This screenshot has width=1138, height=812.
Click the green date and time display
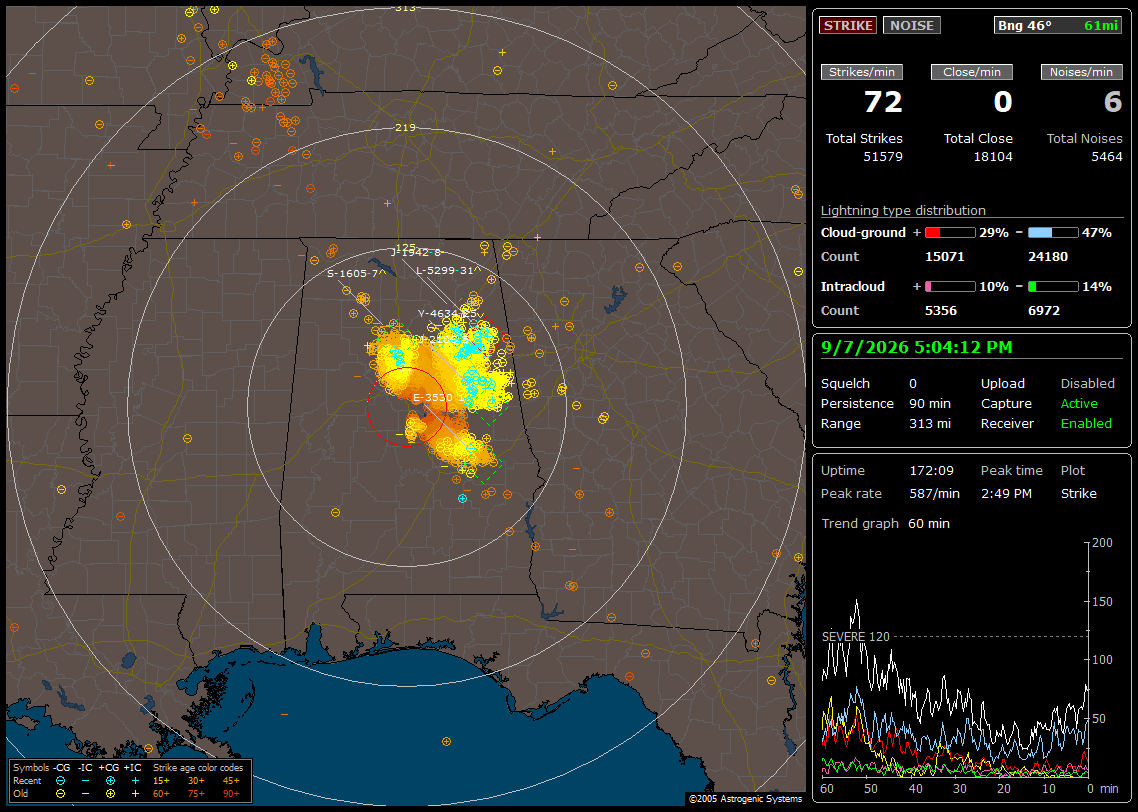click(x=916, y=348)
